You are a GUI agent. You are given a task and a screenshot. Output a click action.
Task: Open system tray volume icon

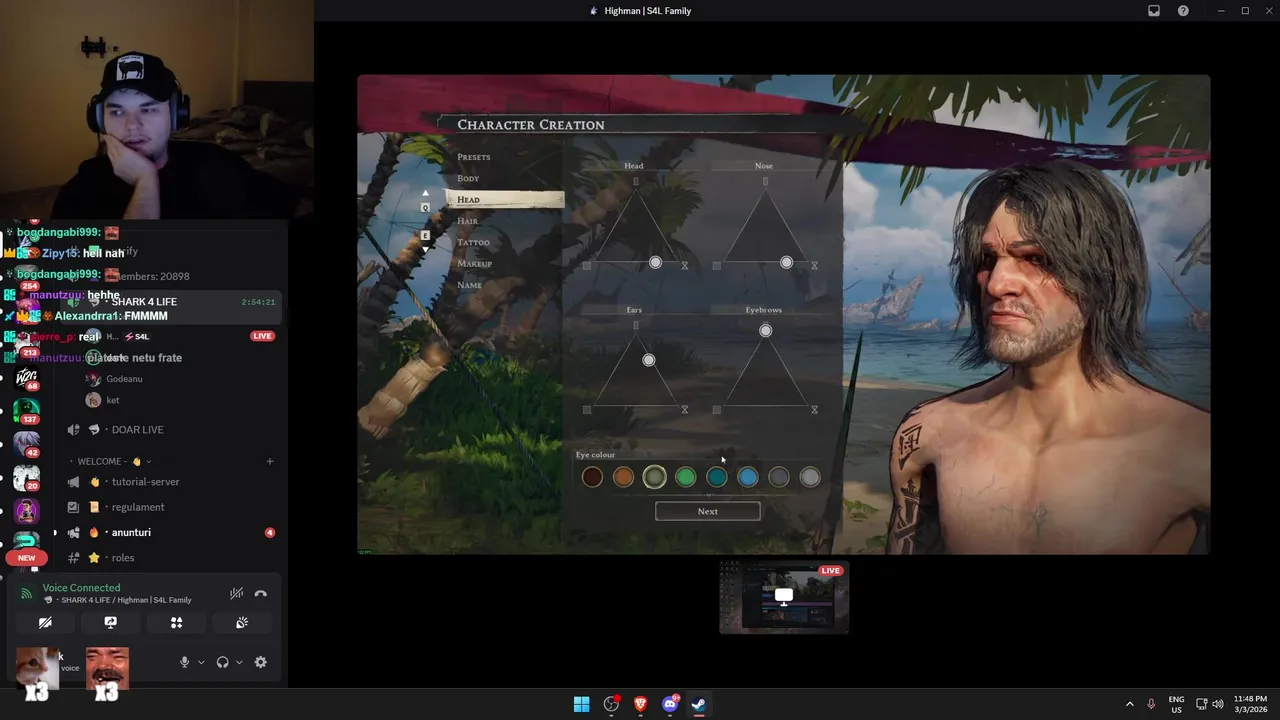point(1217,704)
